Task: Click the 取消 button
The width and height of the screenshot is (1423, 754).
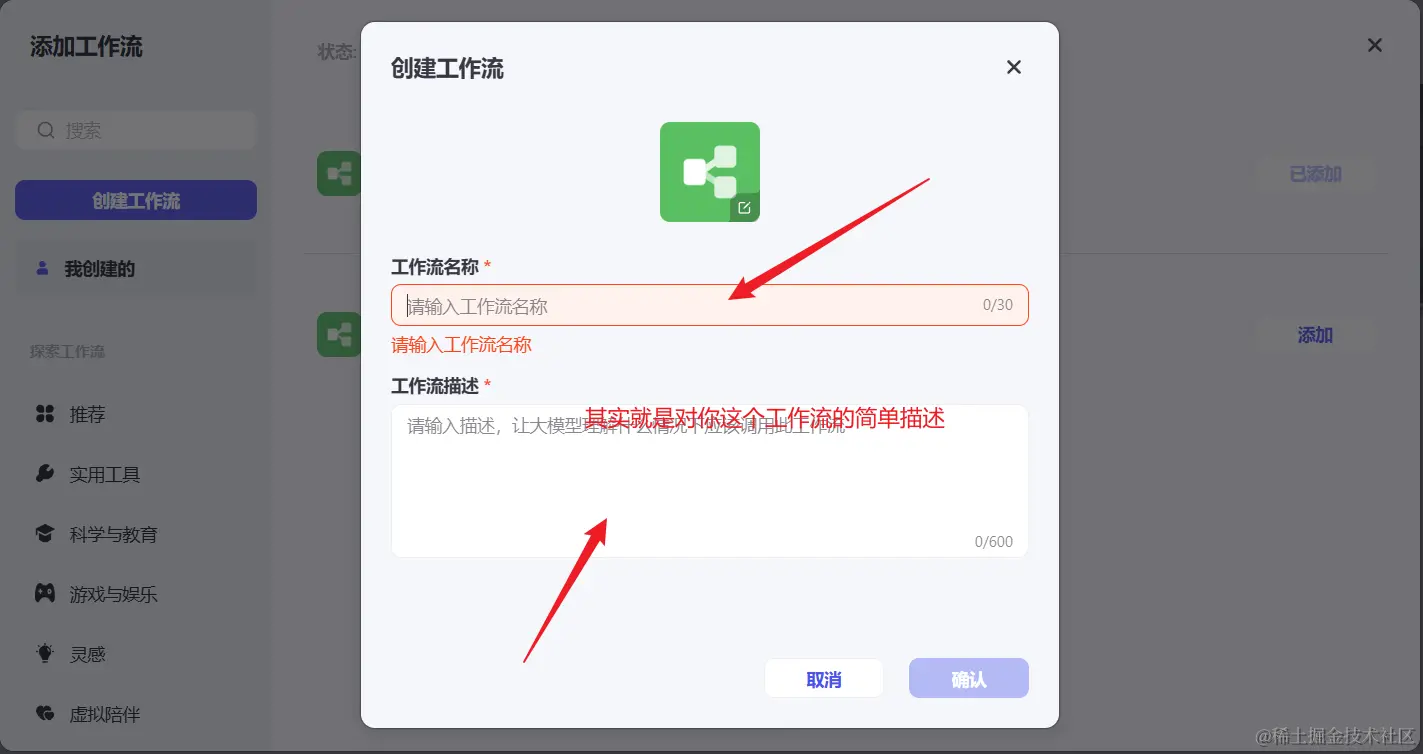Action: pos(824,678)
